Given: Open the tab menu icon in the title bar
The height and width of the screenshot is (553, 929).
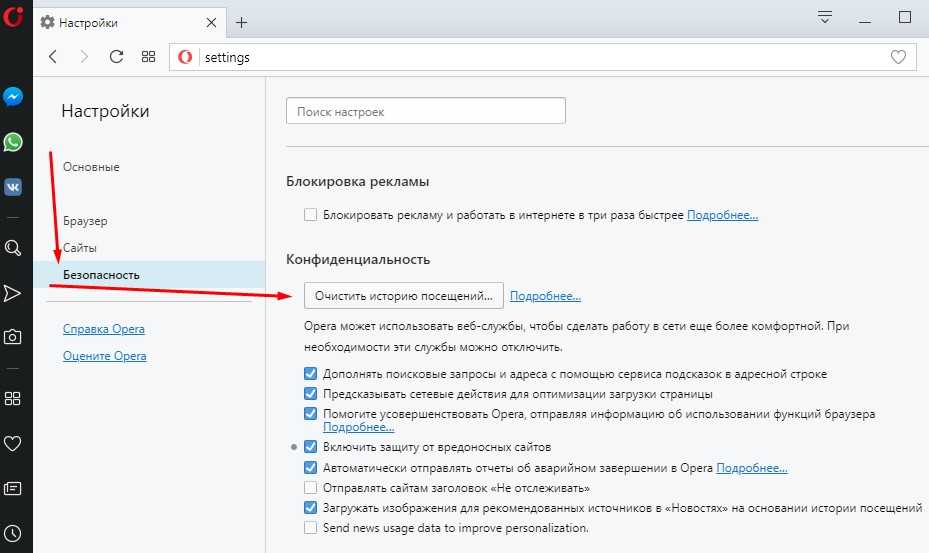Looking at the screenshot, I should click(825, 17).
